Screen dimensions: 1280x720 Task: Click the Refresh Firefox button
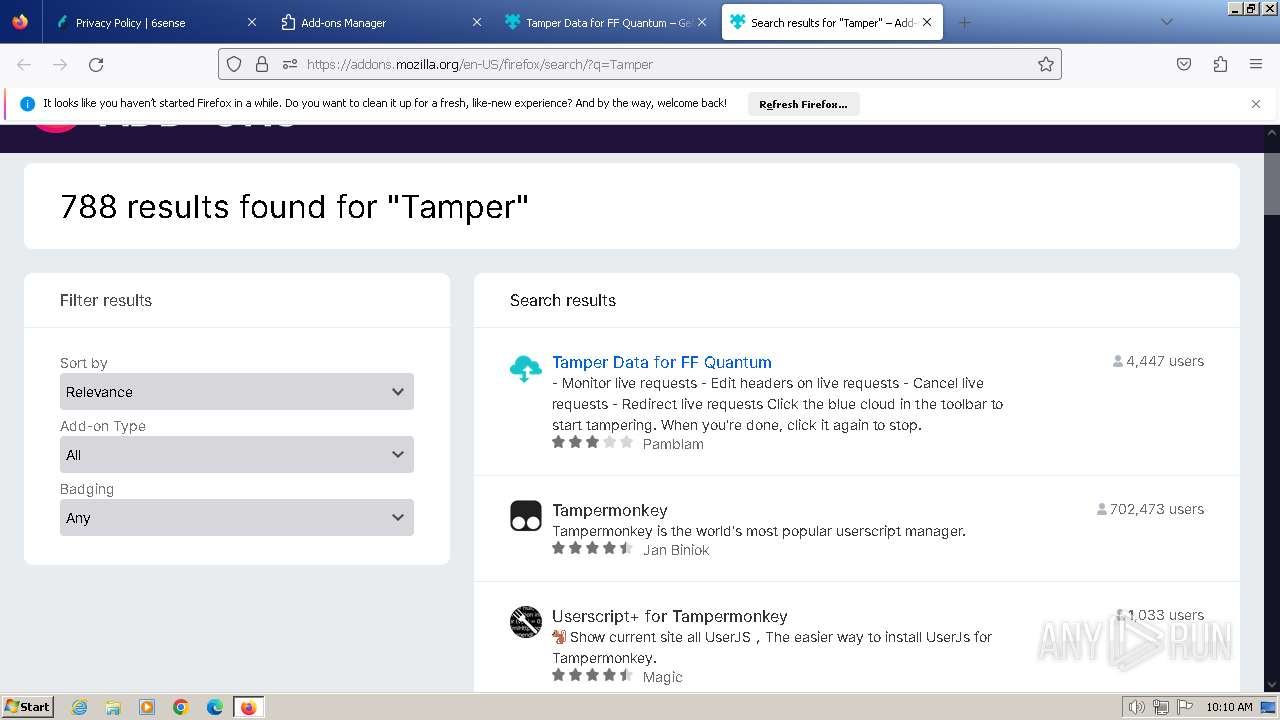pos(803,104)
